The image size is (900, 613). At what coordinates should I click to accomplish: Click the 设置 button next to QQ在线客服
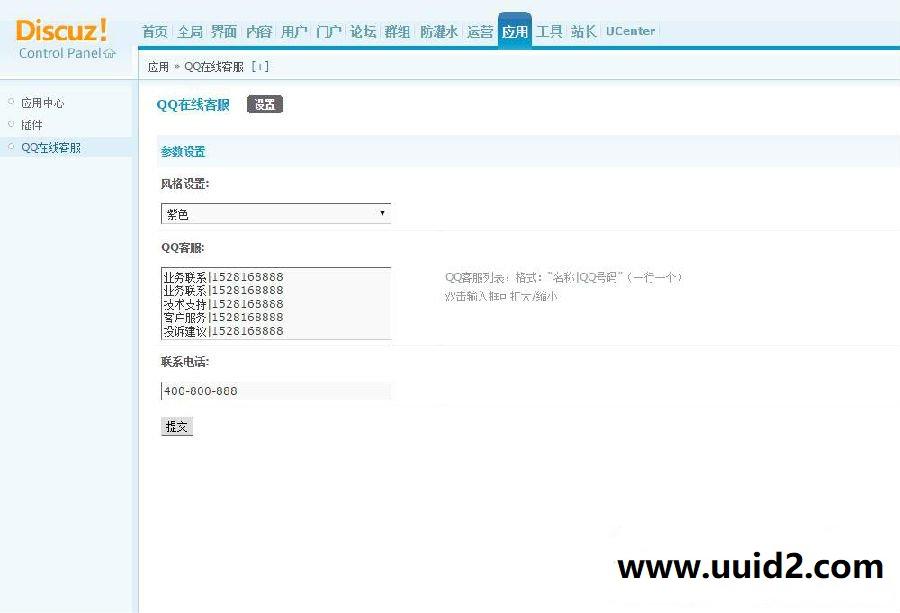click(x=265, y=103)
